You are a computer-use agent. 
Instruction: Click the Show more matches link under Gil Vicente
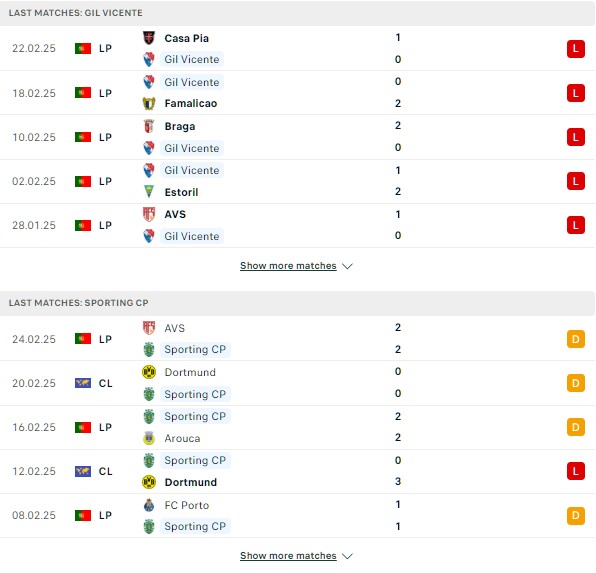click(x=288, y=266)
